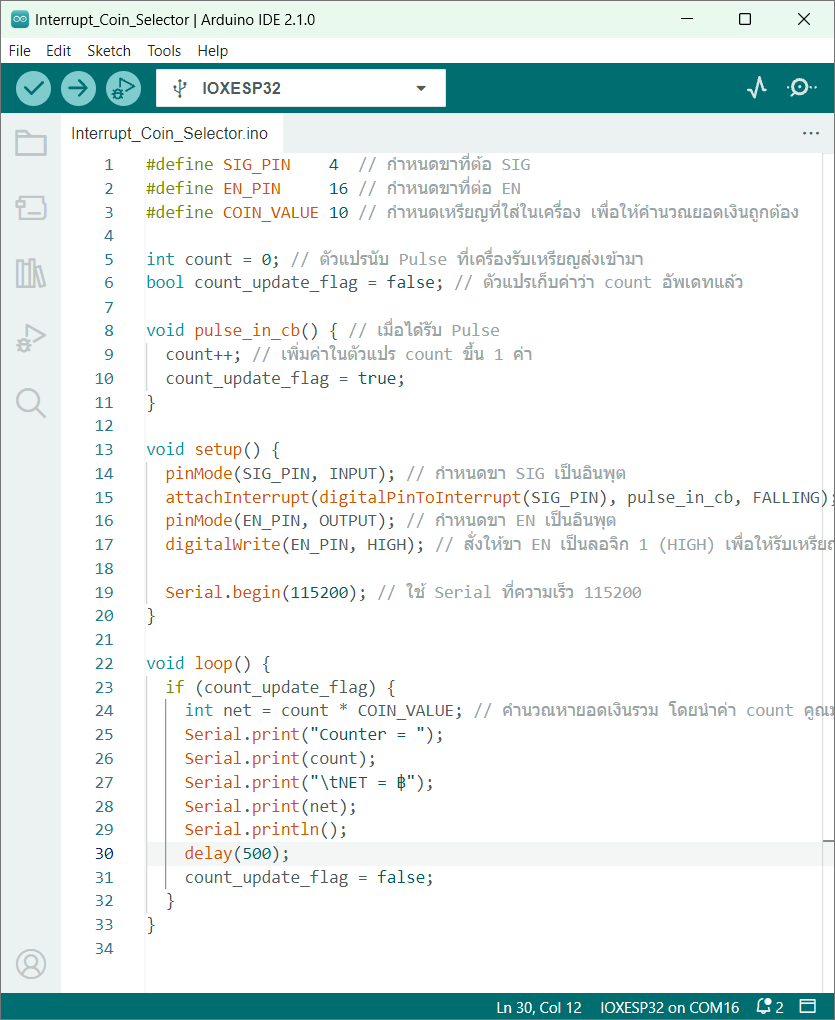The image size is (835, 1020).
Task: Click the count++; statement
Action: pyautogui.click(x=203, y=355)
